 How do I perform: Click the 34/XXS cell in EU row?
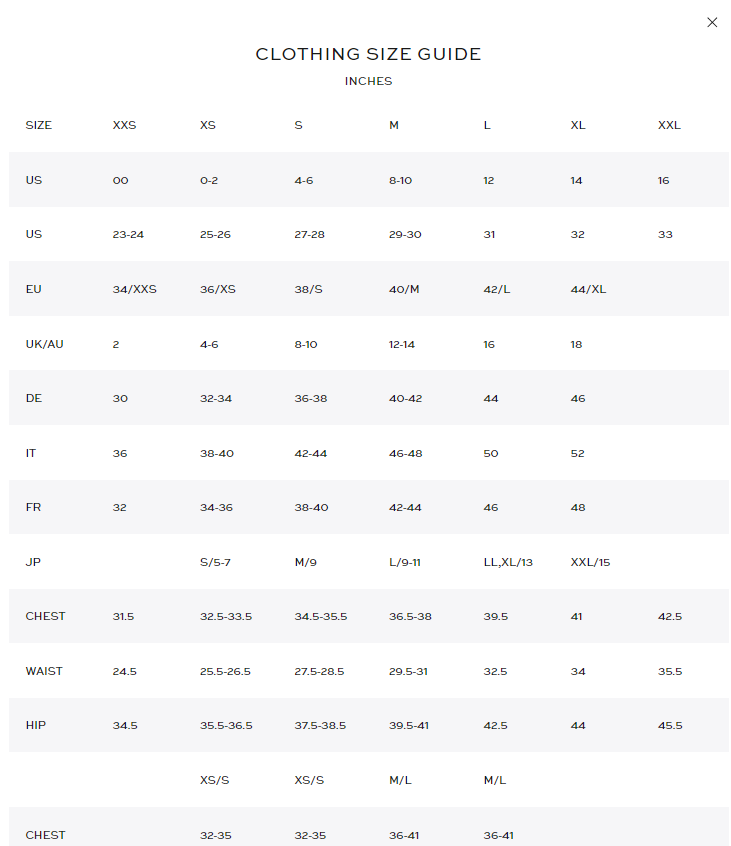[135, 290]
